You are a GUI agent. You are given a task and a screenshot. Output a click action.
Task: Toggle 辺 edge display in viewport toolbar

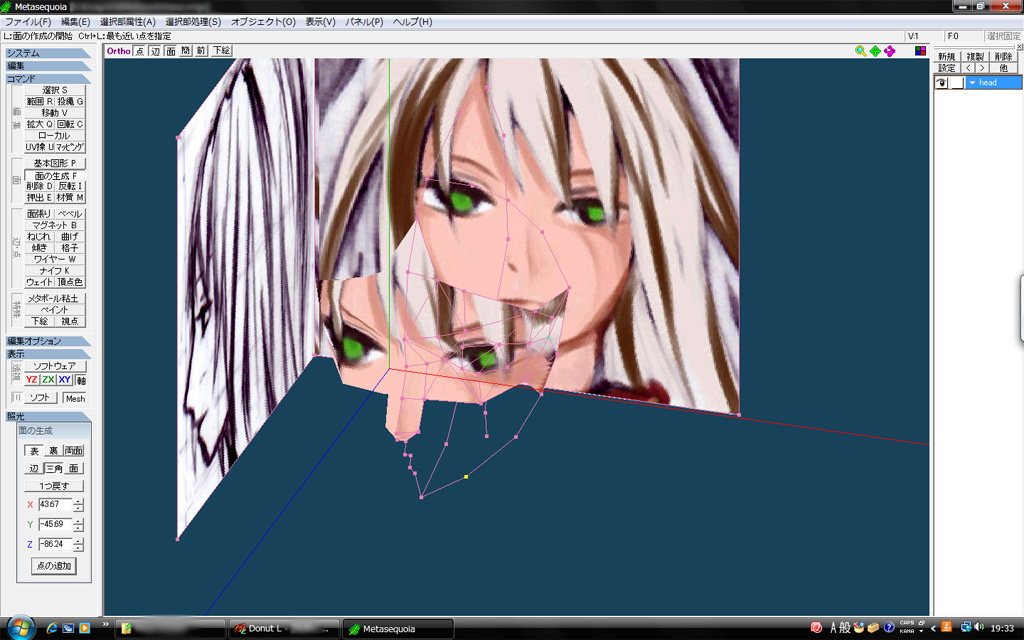155,51
